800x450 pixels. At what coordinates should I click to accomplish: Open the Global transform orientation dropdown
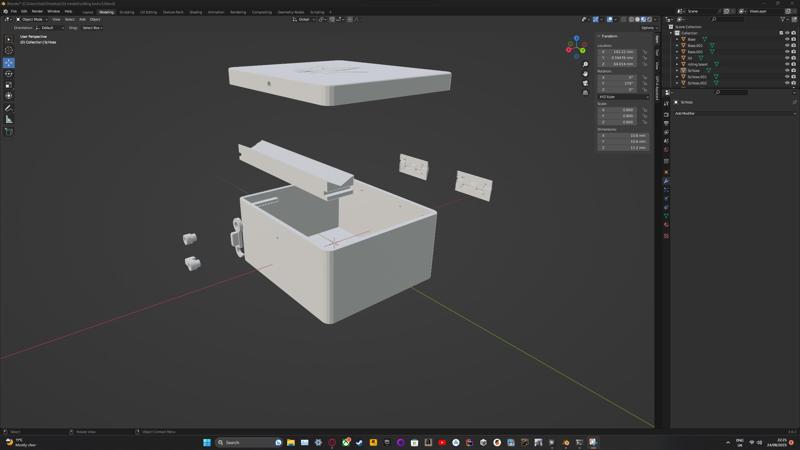click(x=304, y=19)
